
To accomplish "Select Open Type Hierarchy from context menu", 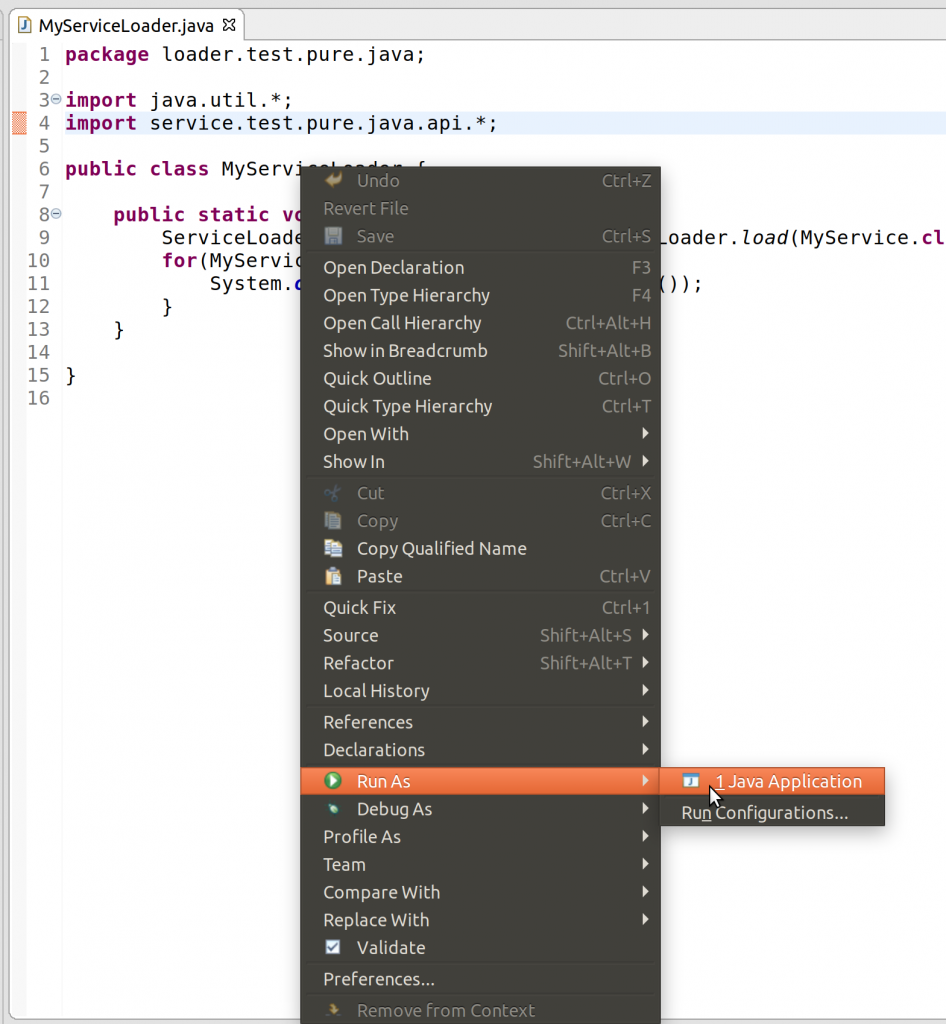I will tap(406, 295).
